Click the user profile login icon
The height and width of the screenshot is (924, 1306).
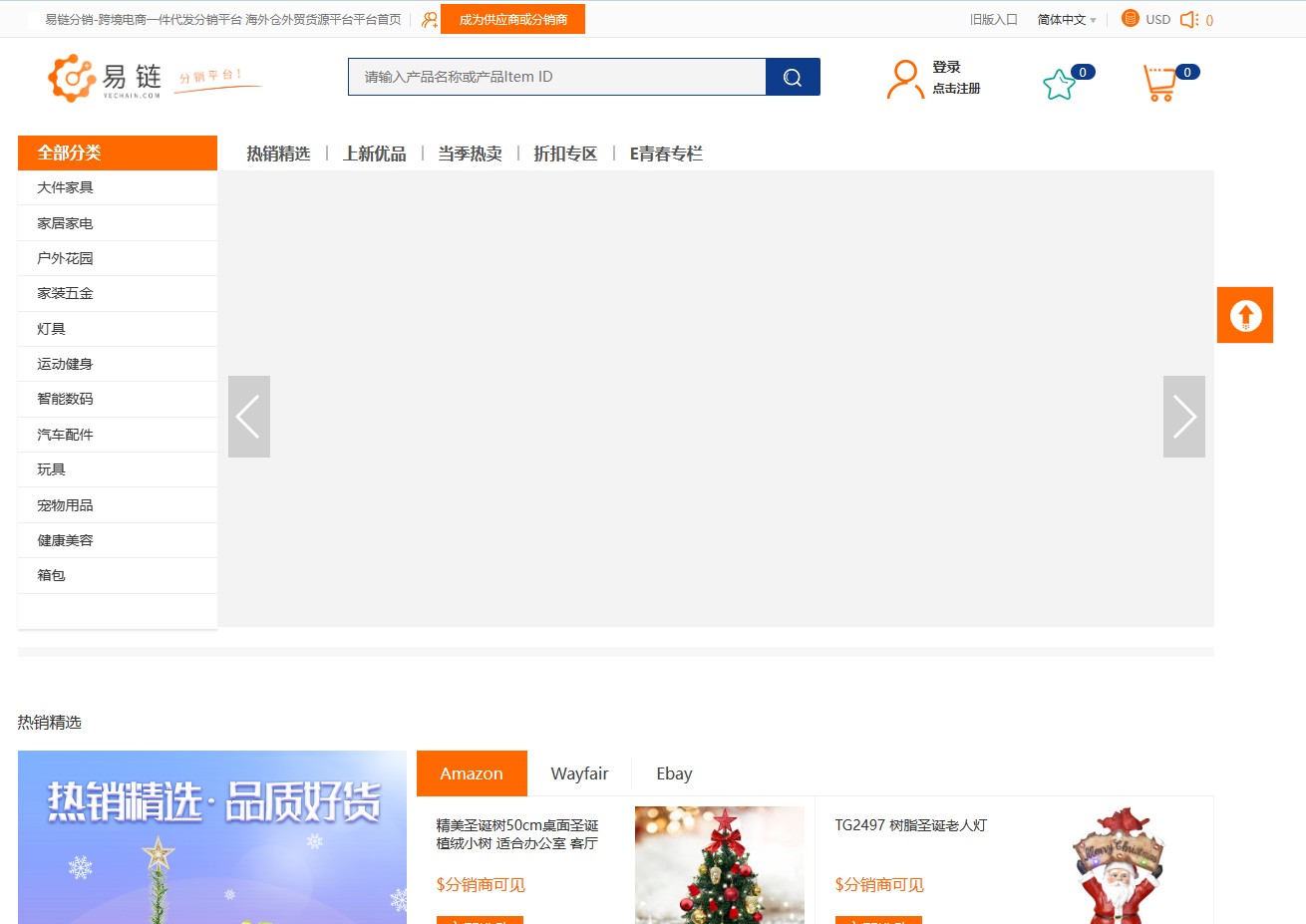click(x=903, y=79)
